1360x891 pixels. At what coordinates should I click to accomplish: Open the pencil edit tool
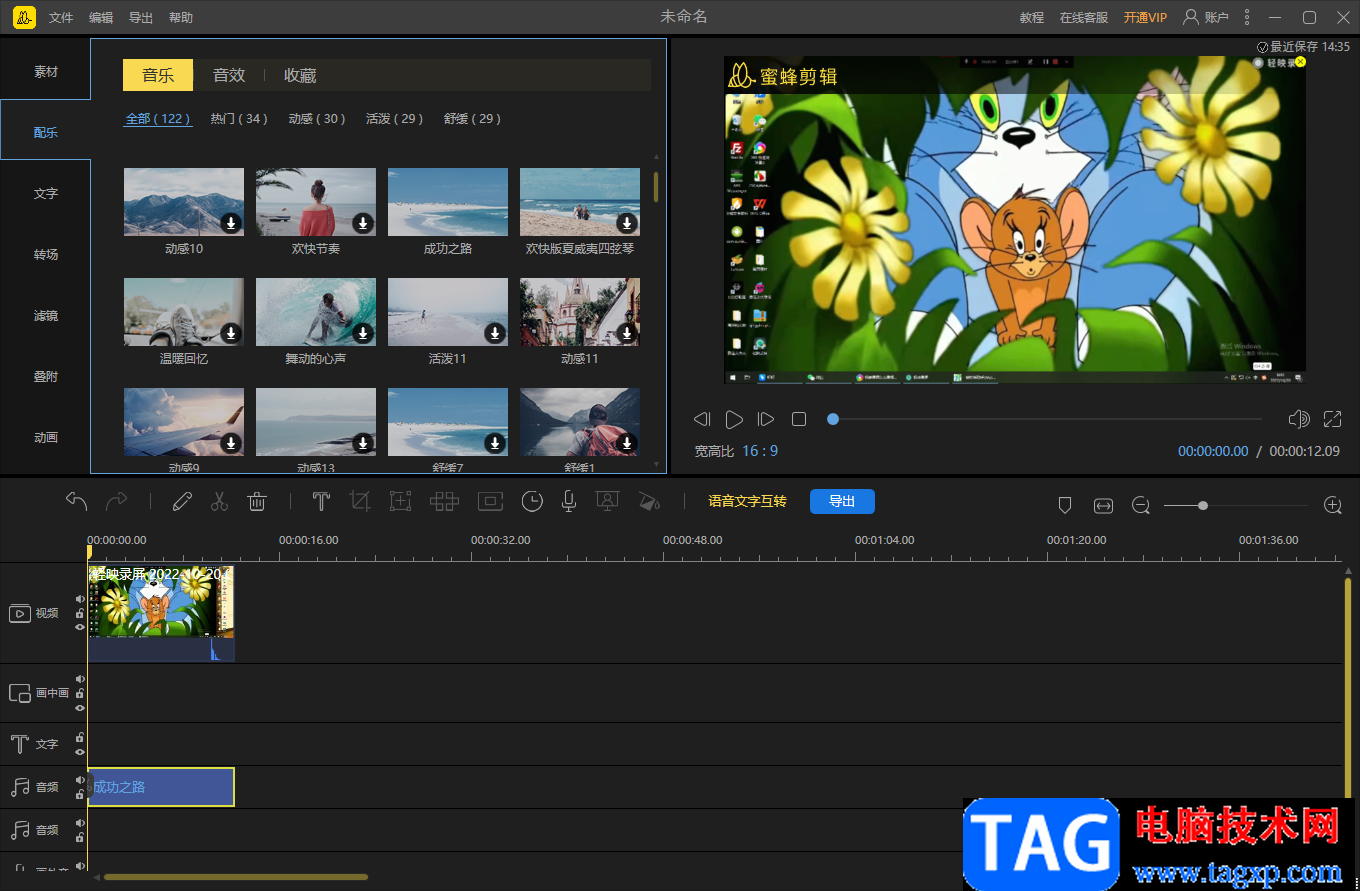click(x=181, y=501)
